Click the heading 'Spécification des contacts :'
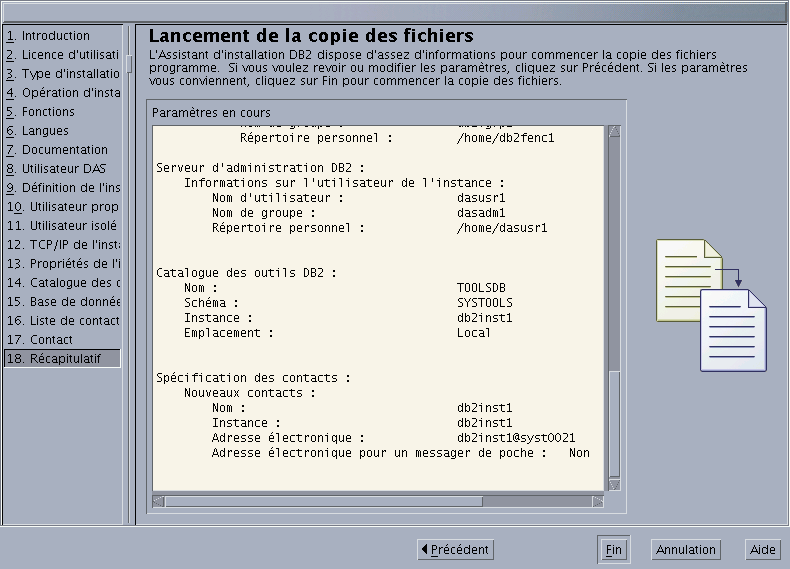Image resolution: width=790 pixels, height=569 pixels. [x=253, y=377]
